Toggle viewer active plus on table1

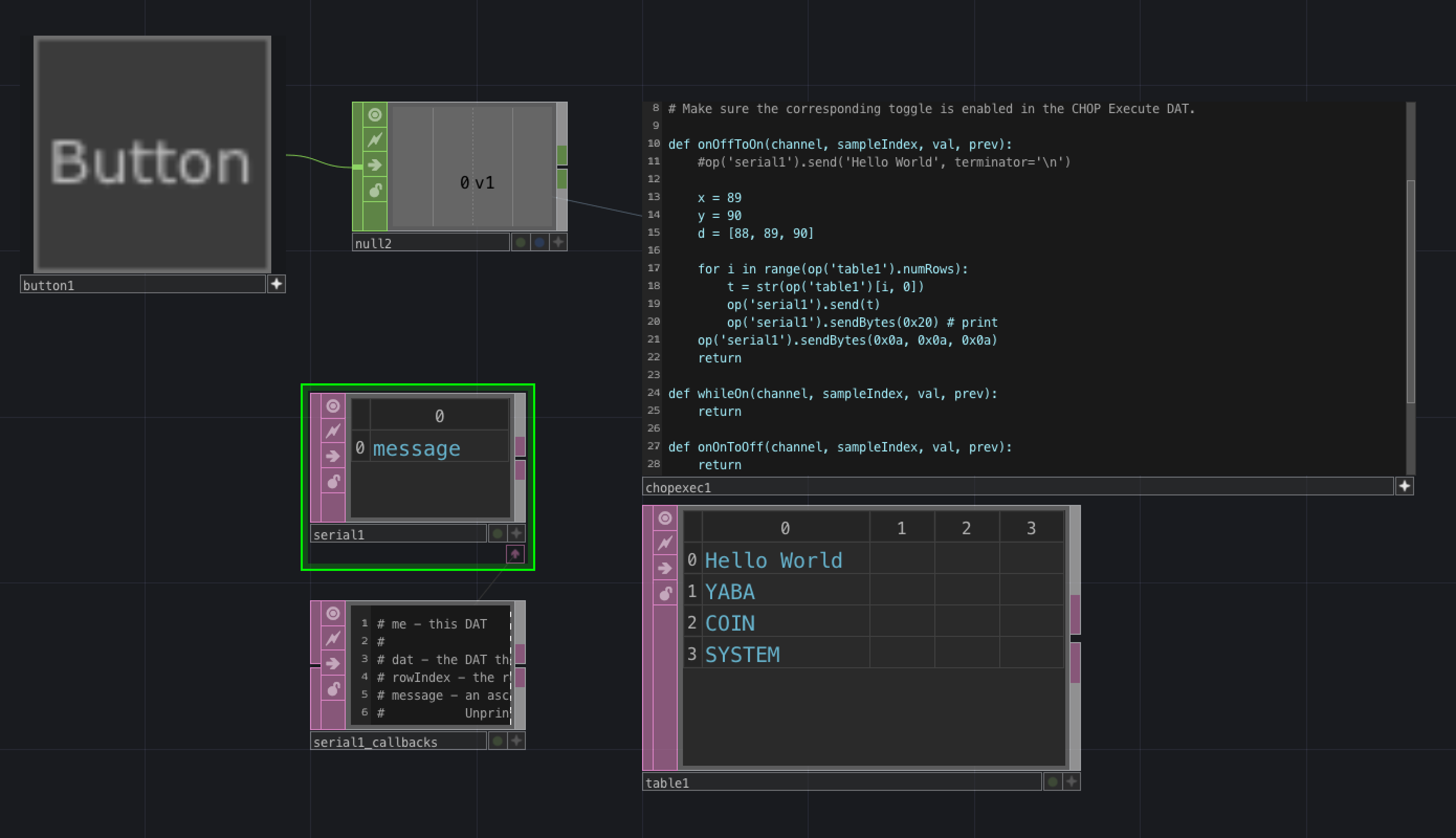click(1071, 781)
